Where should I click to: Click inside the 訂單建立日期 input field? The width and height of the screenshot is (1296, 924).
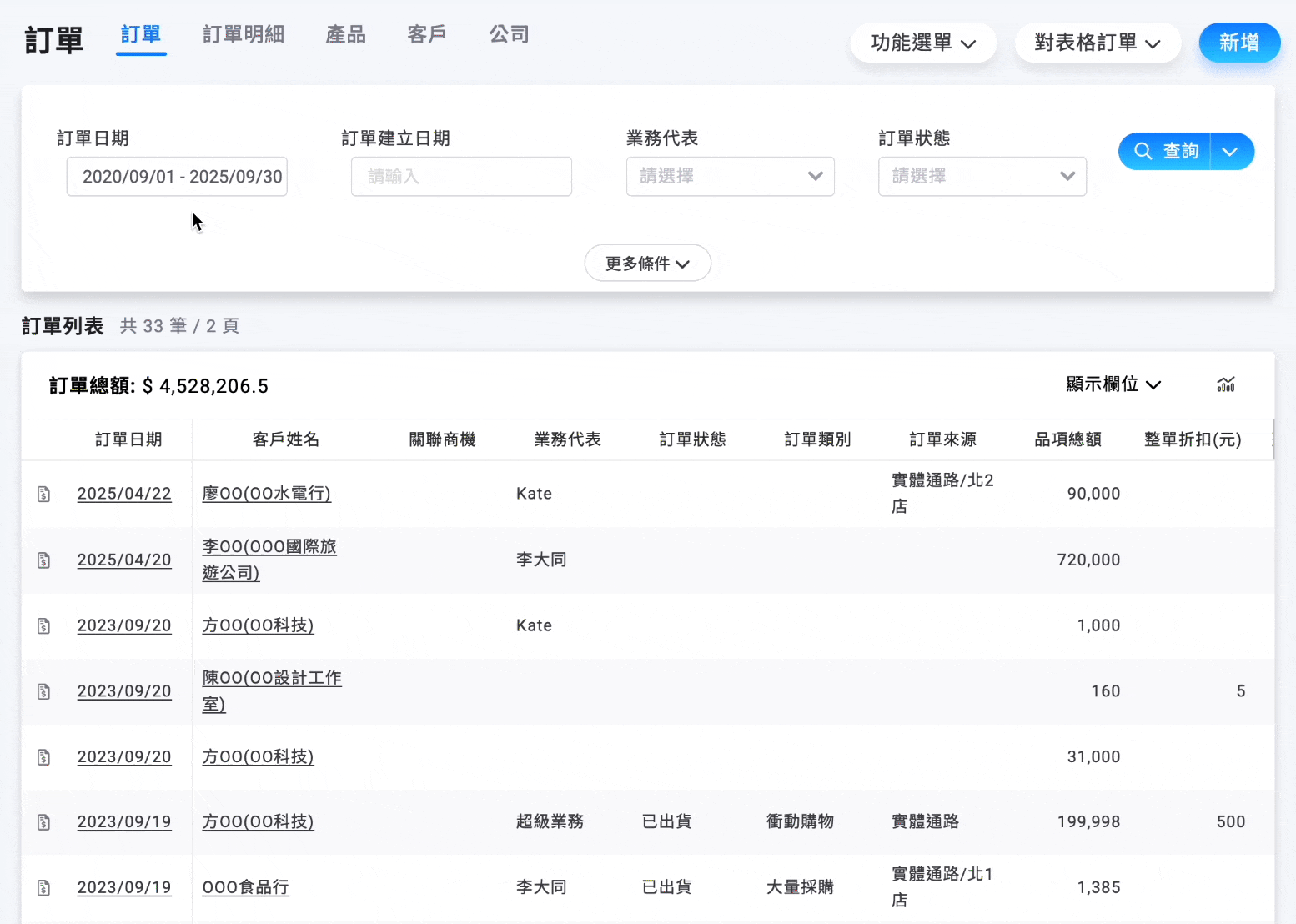point(461,176)
